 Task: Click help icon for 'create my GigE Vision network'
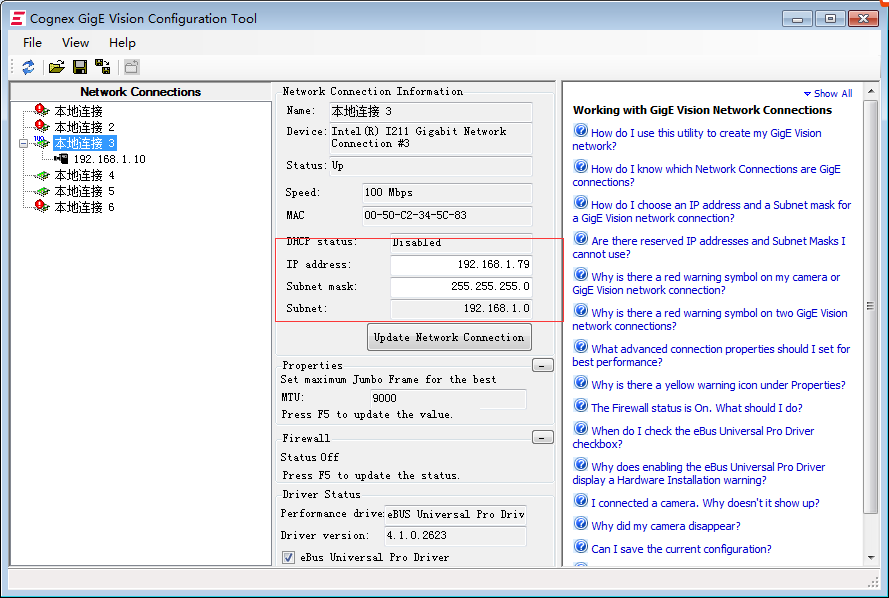pyautogui.click(x=581, y=130)
